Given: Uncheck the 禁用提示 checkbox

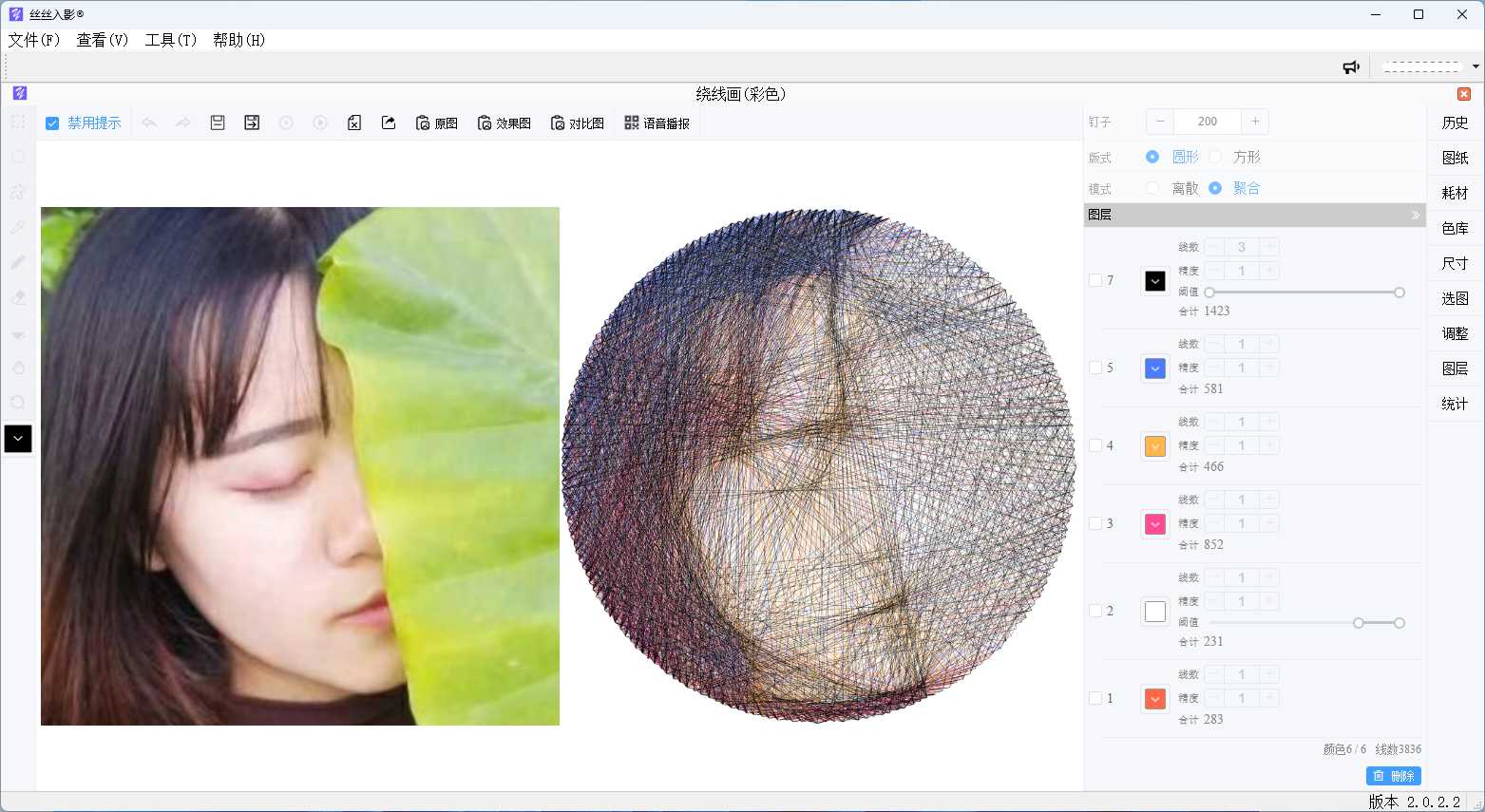Looking at the screenshot, I should pyautogui.click(x=53, y=123).
